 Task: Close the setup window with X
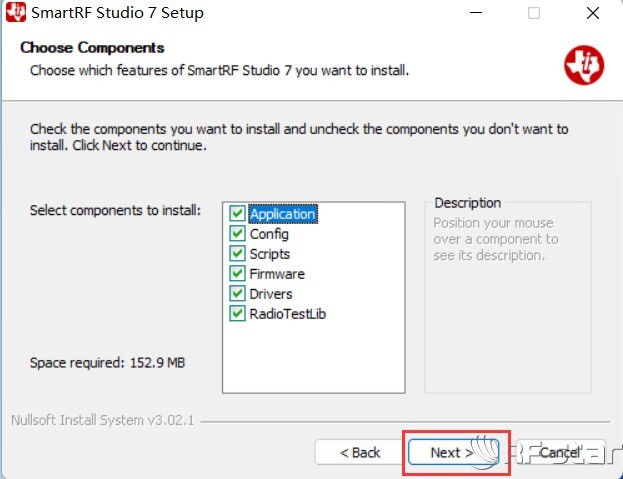pyautogui.click(x=593, y=13)
